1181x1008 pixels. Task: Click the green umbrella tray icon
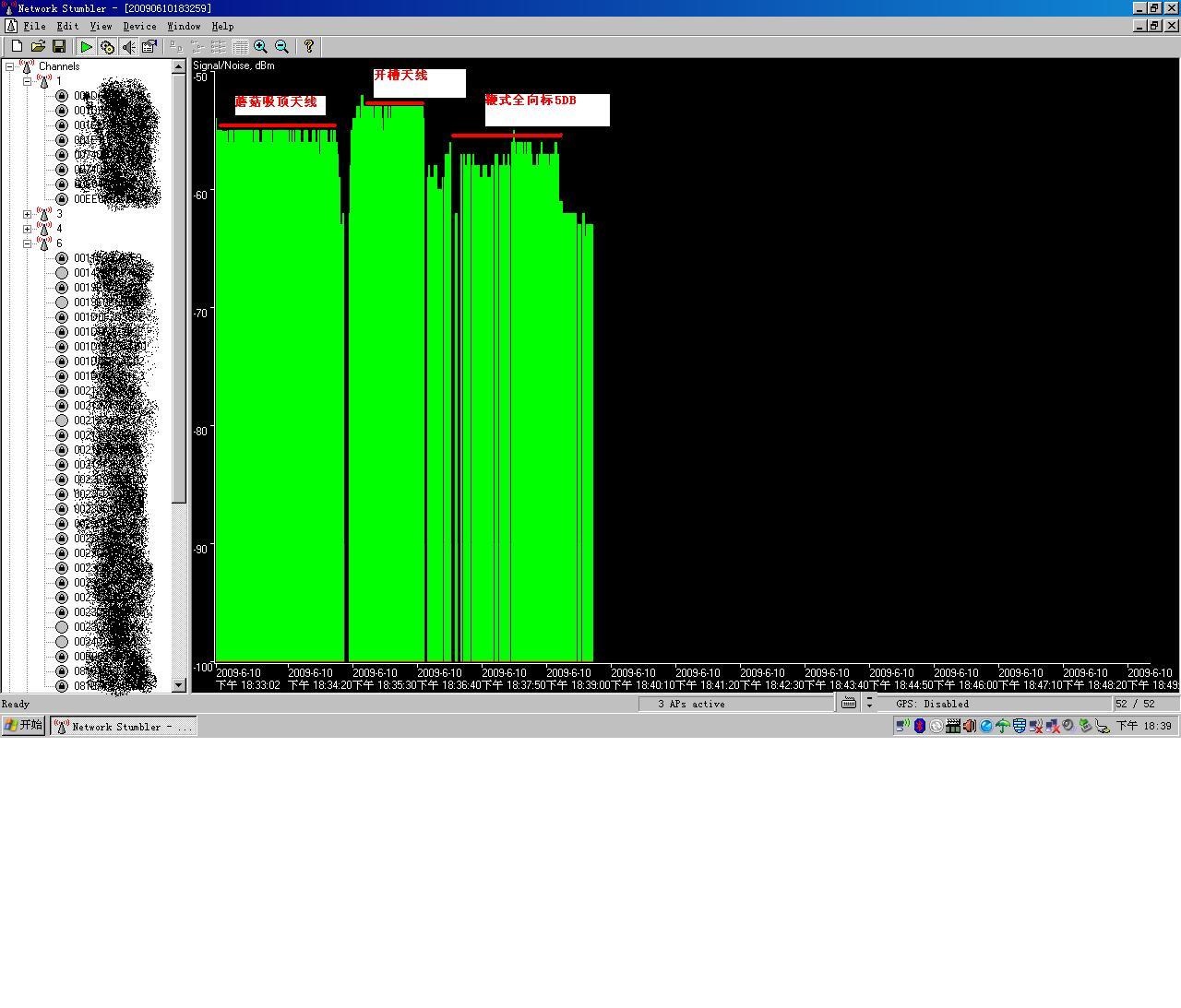pyautogui.click(x=1003, y=726)
